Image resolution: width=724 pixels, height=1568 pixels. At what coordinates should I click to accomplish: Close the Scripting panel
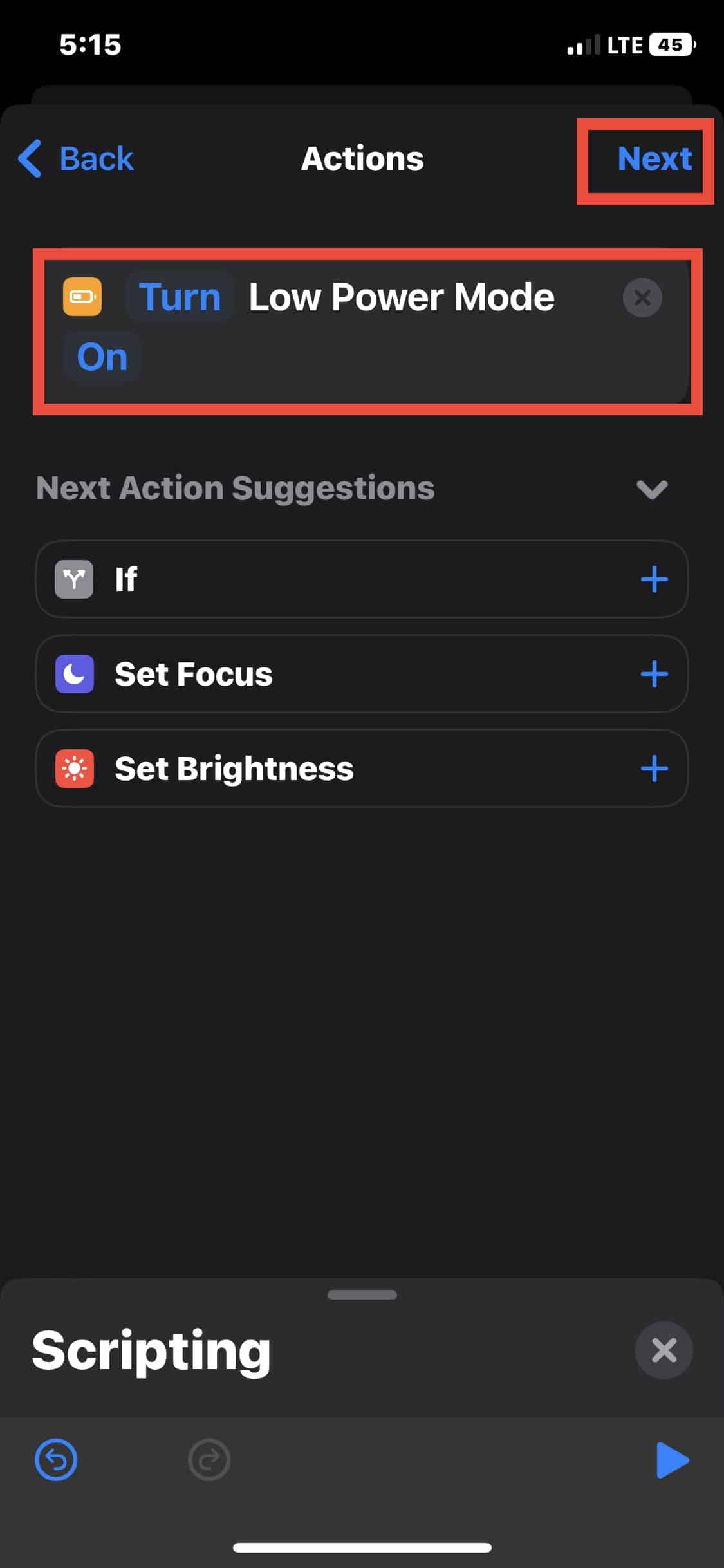[664, 1350]
